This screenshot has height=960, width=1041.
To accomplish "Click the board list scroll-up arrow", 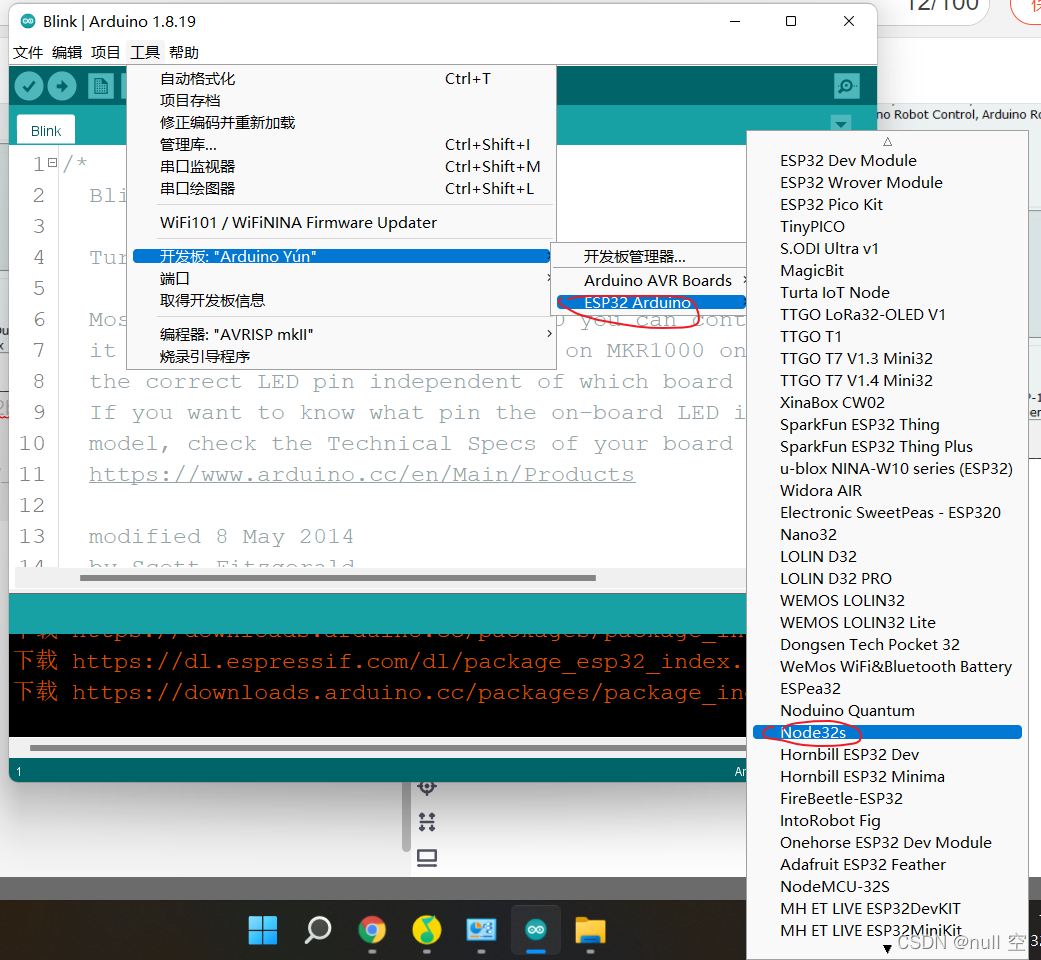I will (x=888, y=141).
